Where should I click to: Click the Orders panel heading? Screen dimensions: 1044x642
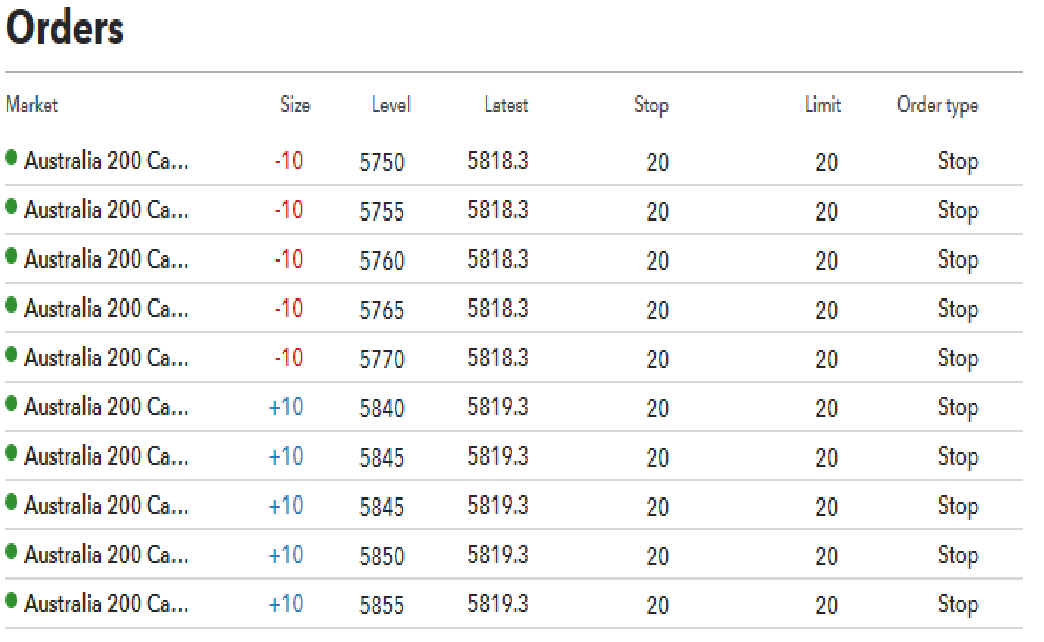(65, 28)
